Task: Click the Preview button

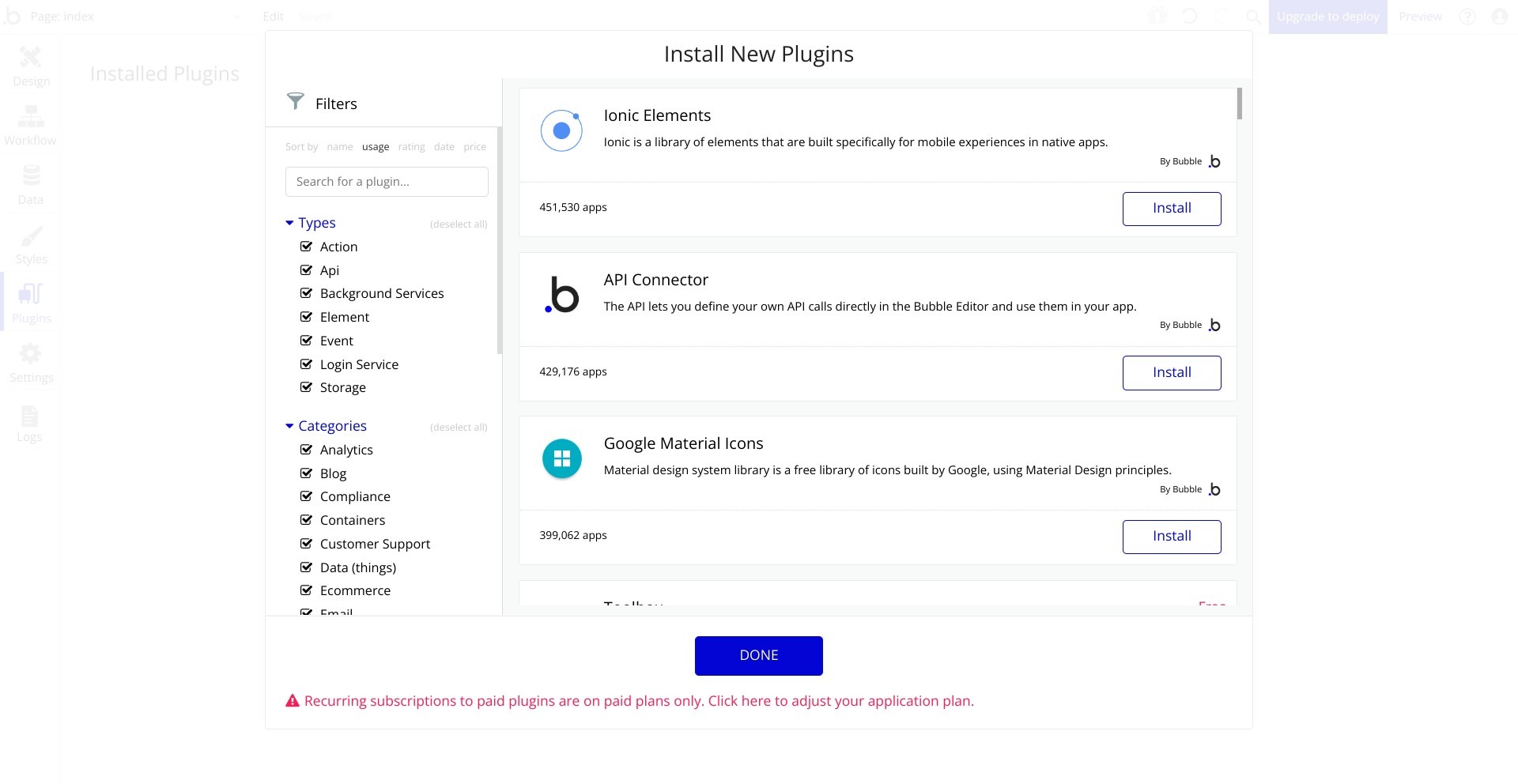Action: [x=1420, y=16]
